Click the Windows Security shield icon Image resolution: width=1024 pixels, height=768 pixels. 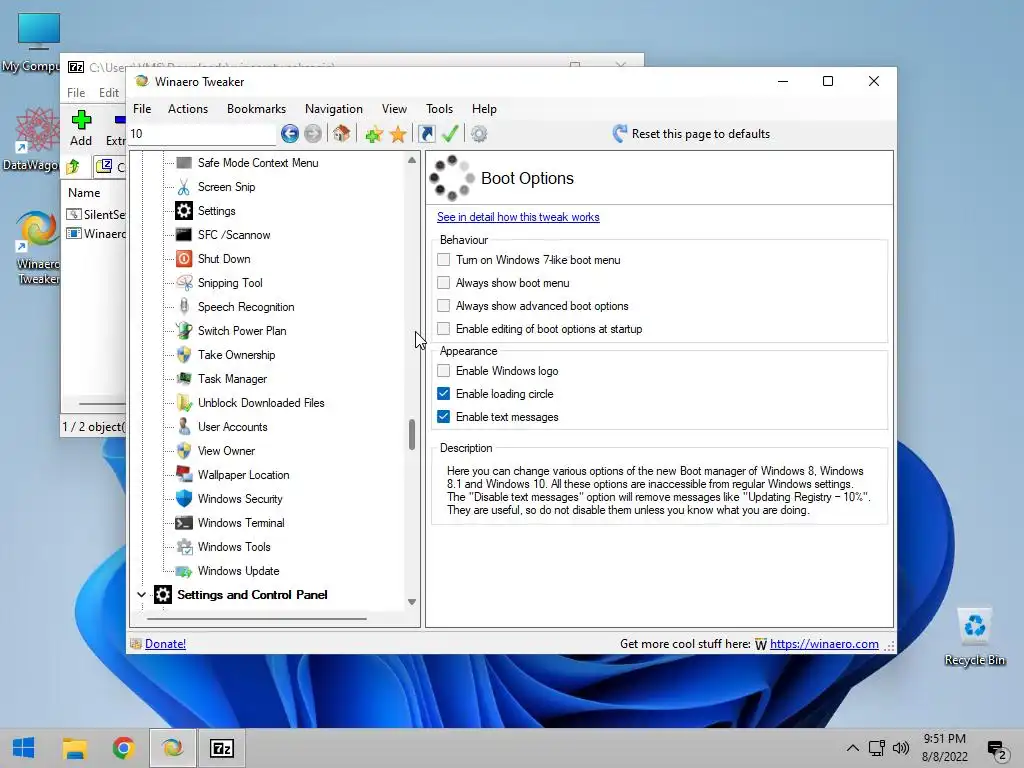tap(184, 499)
